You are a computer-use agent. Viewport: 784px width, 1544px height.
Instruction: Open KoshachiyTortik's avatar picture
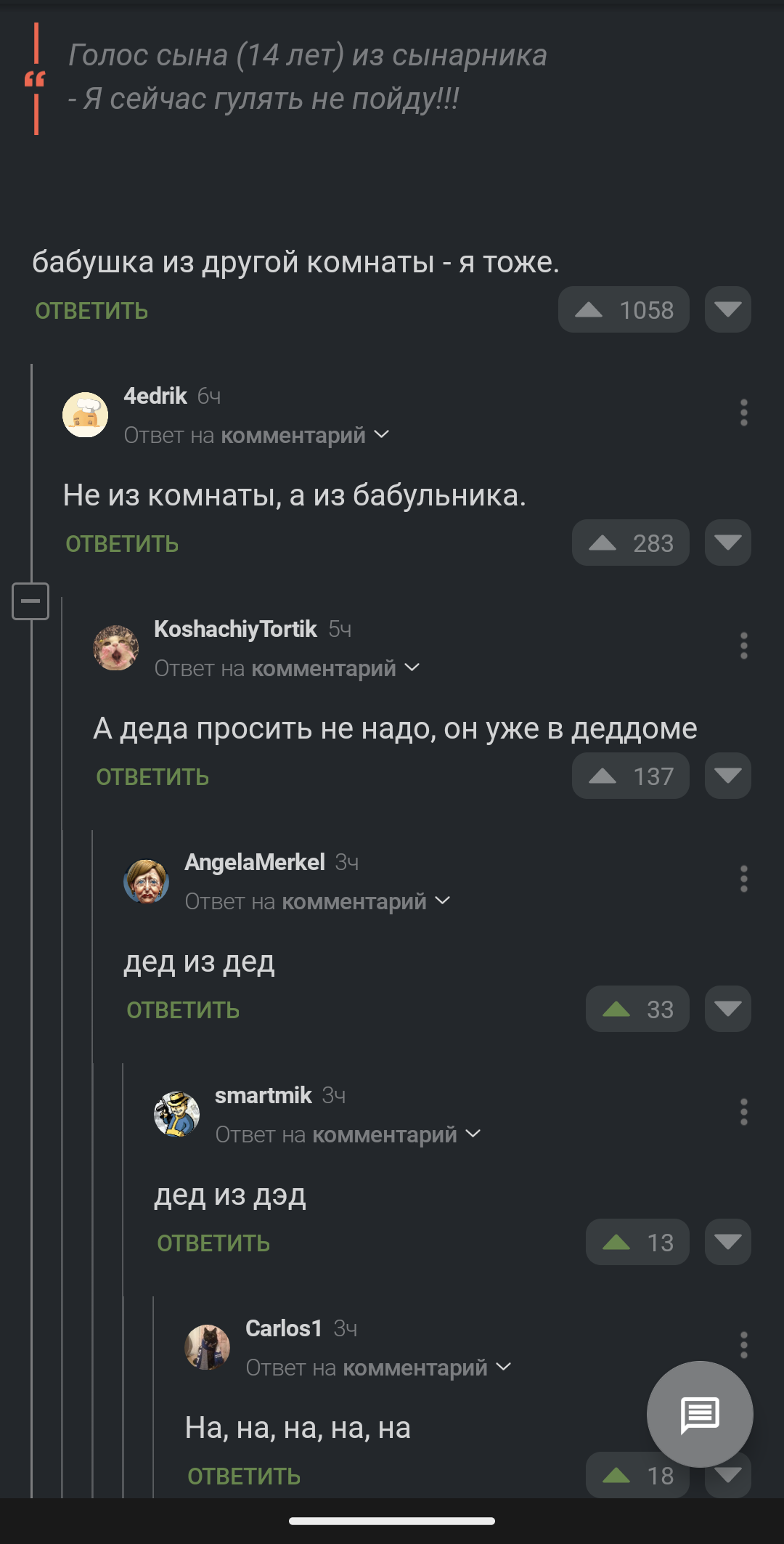tap(116, 648)
